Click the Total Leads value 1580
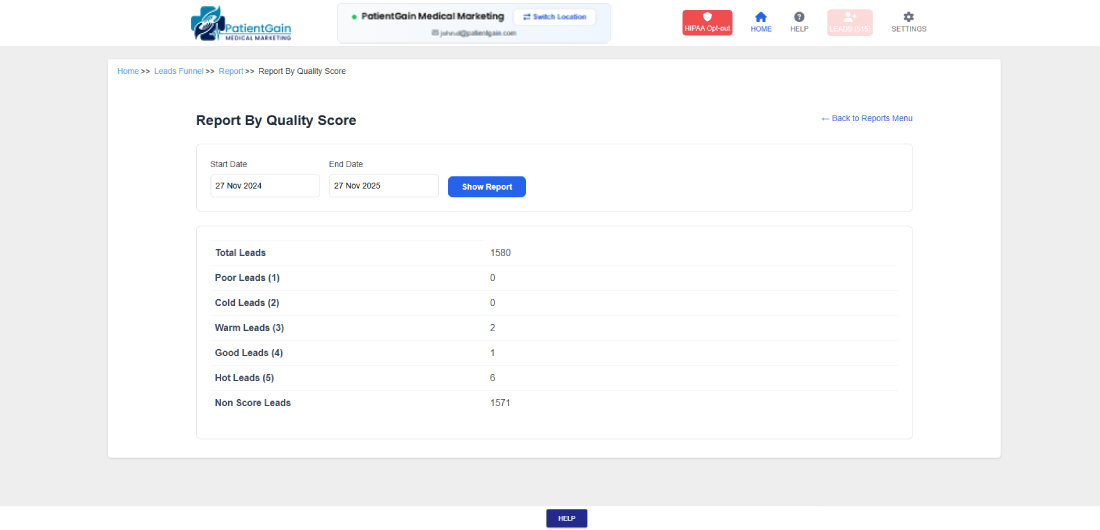The image size is (1100, 530). coord(500,253)
